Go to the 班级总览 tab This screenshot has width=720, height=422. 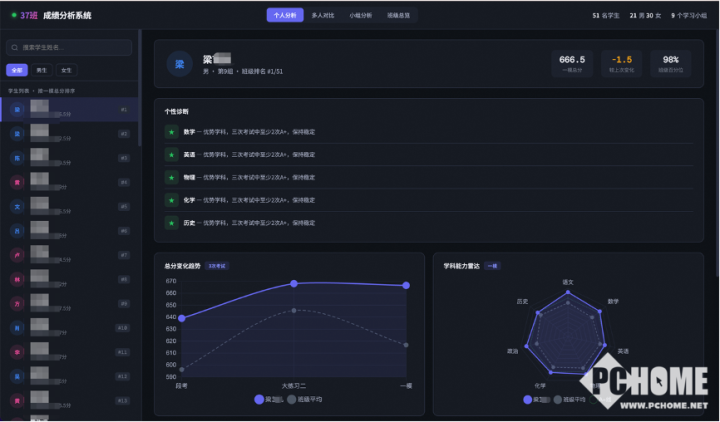click(x=398, y=16)
